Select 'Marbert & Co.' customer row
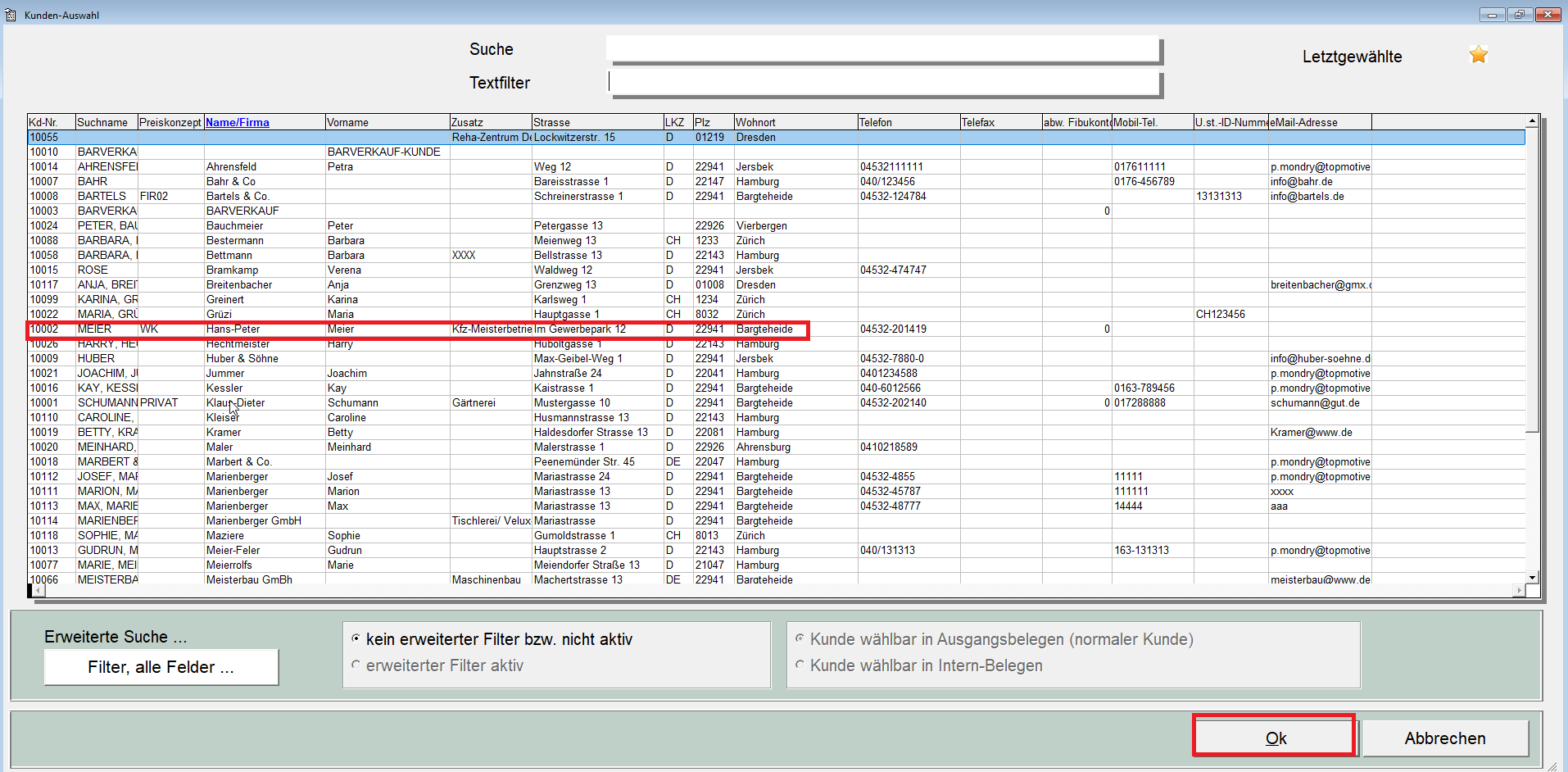 click(x=777, y=461)
